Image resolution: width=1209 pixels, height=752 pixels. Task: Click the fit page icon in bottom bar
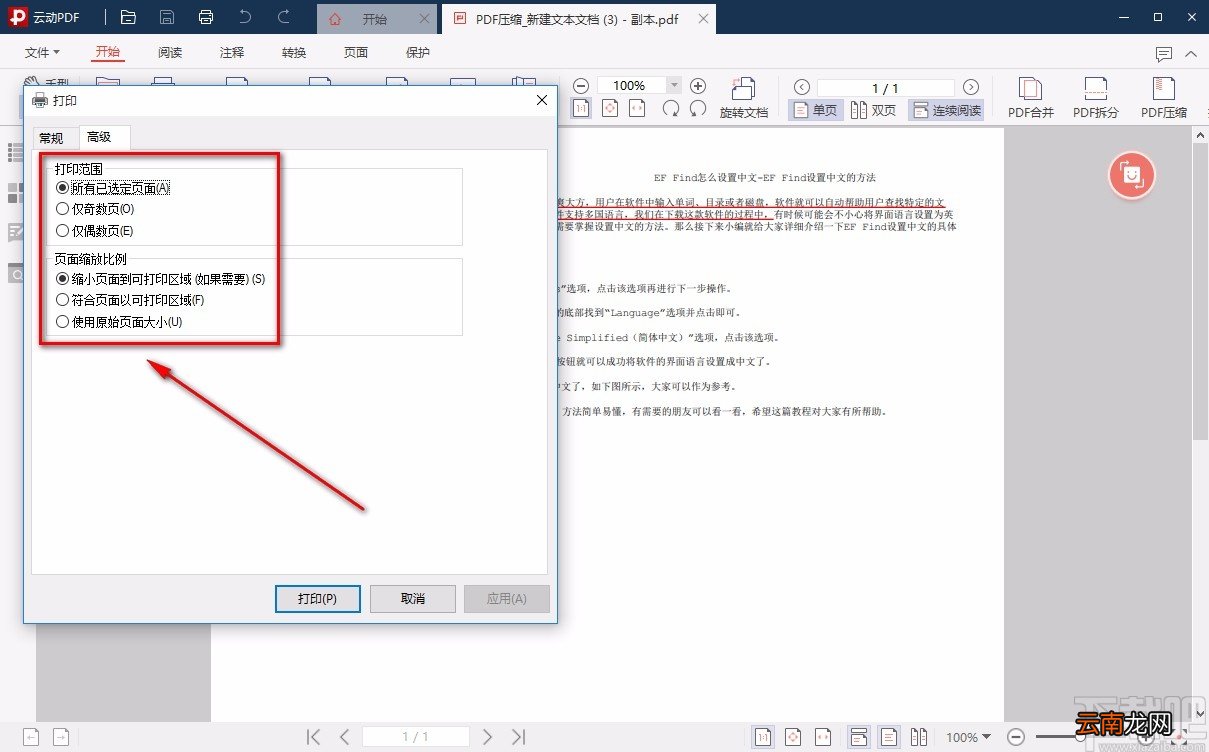pos(794,737)
